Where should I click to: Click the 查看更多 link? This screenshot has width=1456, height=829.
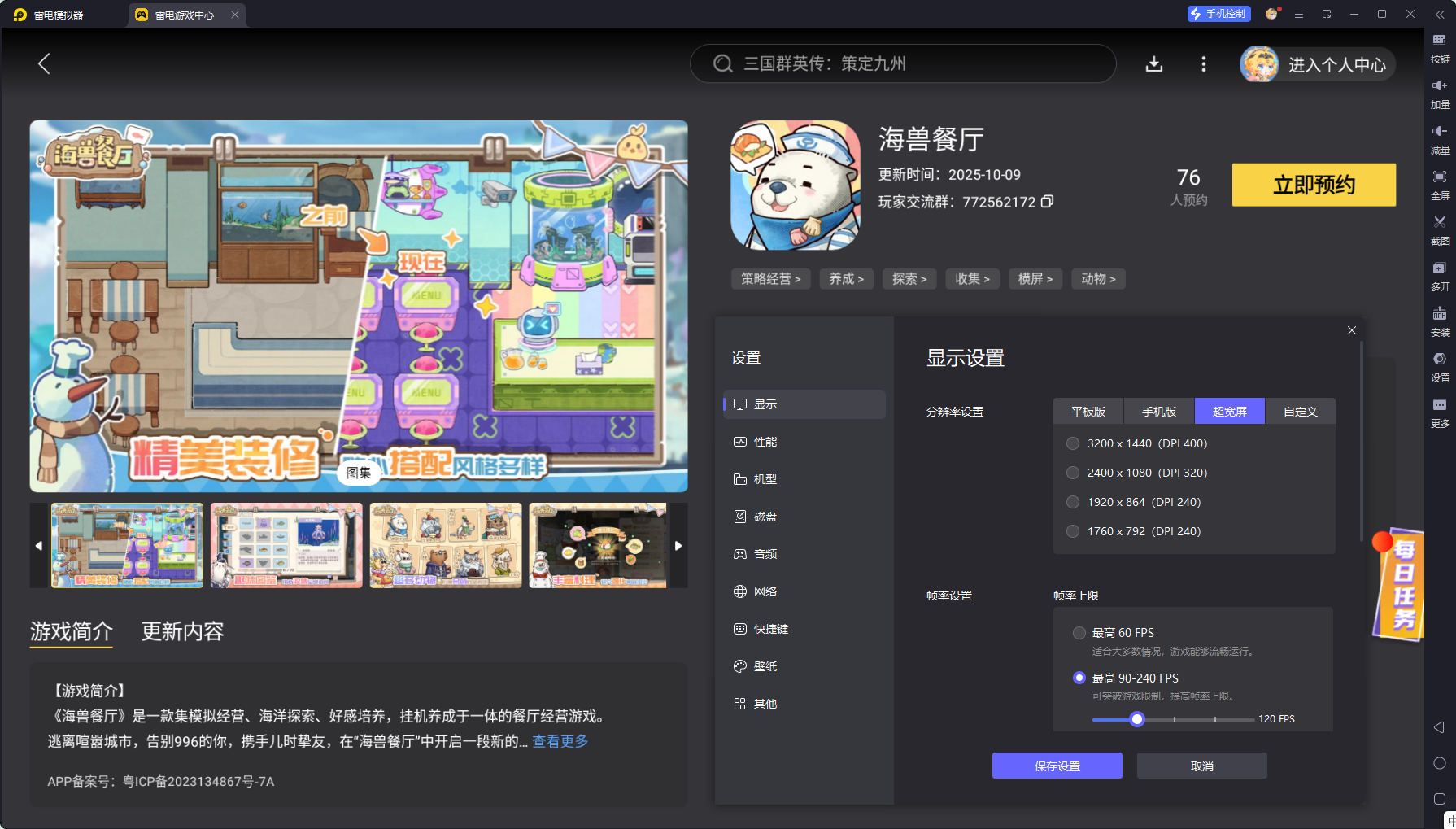click(560, 741)
